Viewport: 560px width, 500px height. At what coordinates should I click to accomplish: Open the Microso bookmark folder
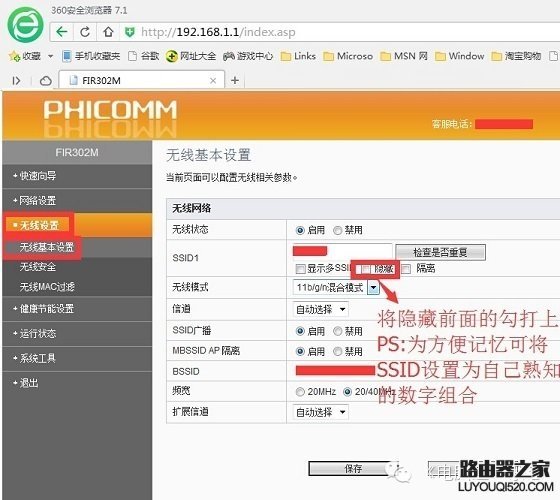(348, 56)
